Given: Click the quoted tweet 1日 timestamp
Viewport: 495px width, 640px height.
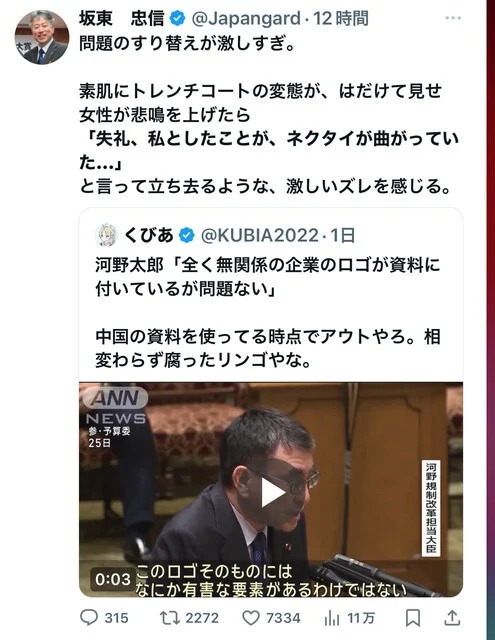Looking at the screenshot, I should tap(343, 236).
